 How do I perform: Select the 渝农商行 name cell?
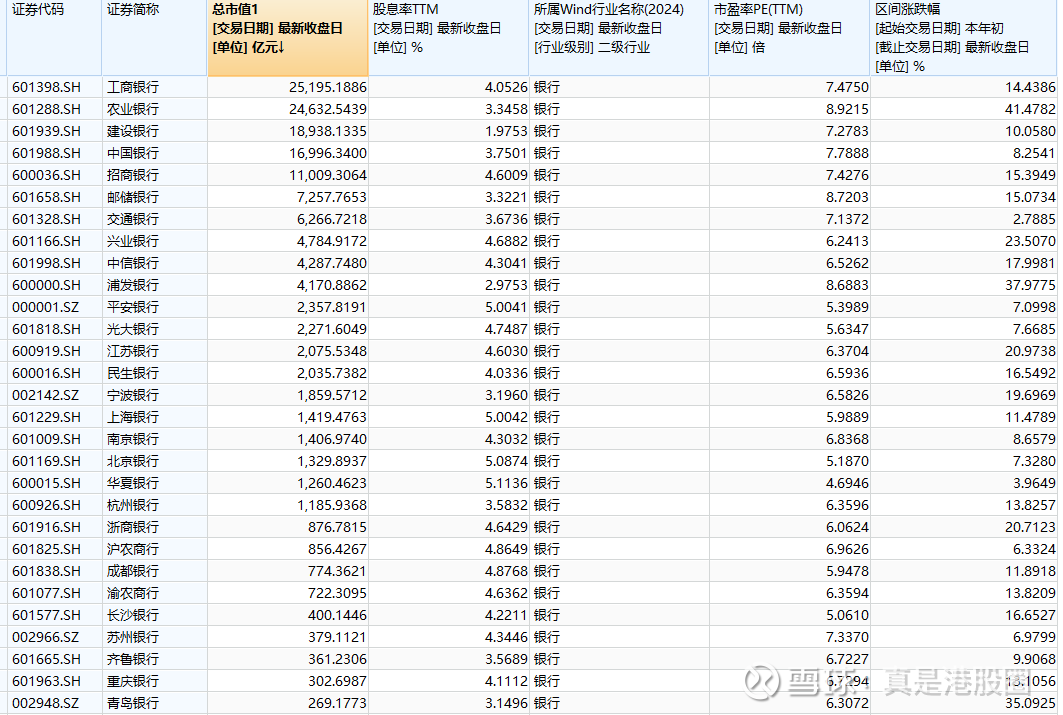[133, 594]
